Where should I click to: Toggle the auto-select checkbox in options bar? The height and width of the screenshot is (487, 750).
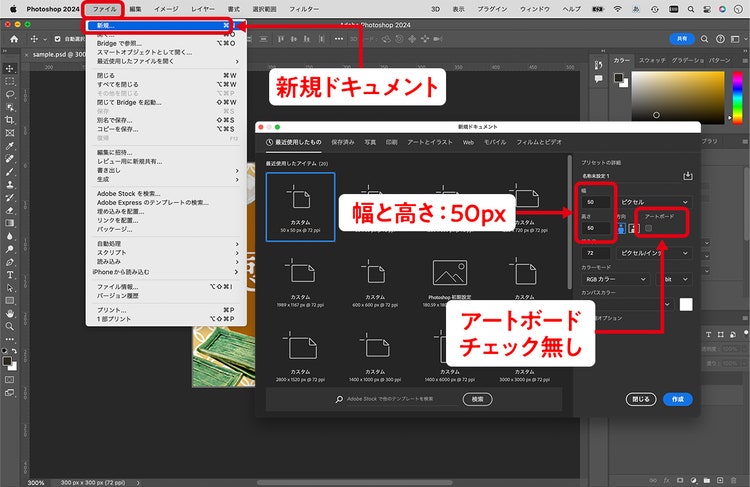point(57,39)
